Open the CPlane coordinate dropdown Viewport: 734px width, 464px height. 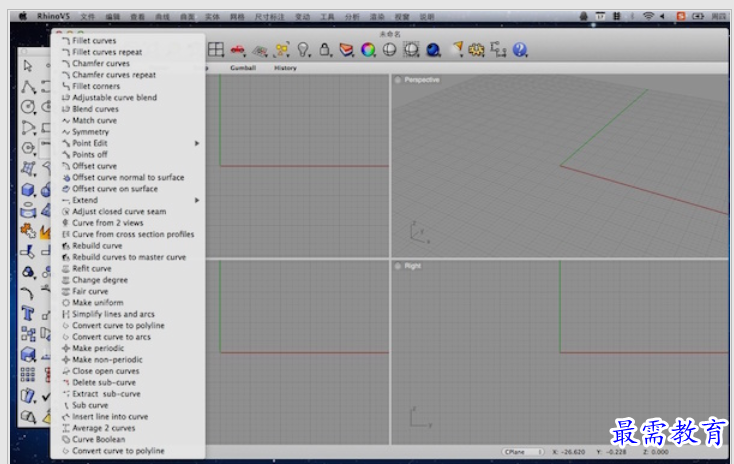523,452
